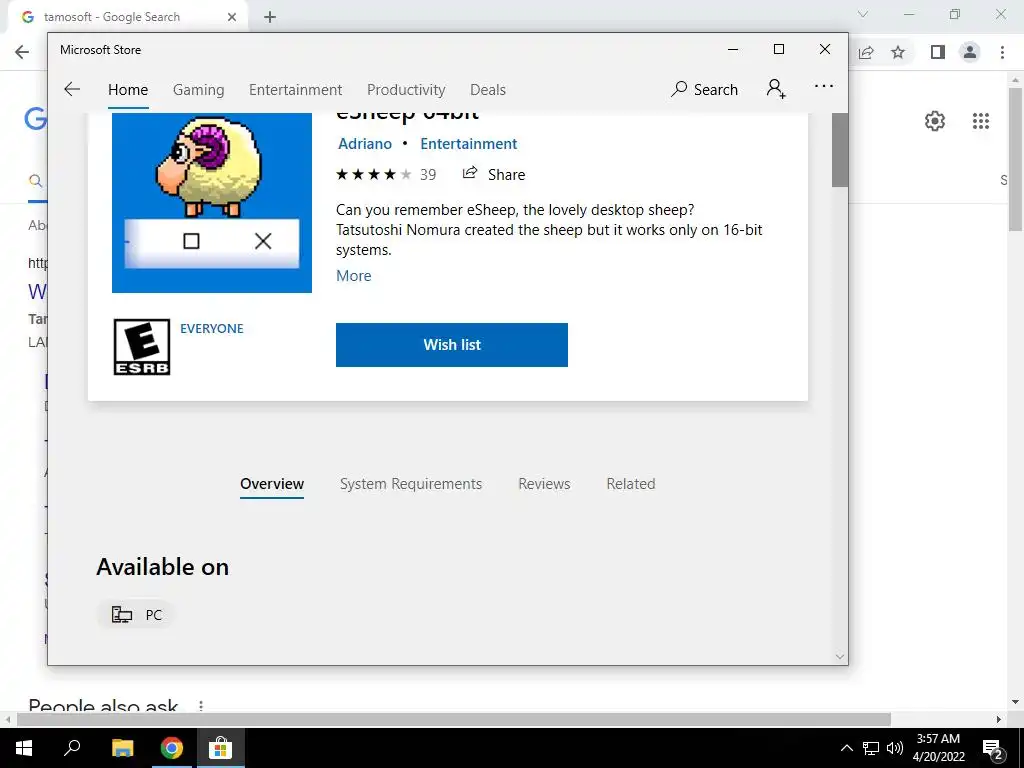Screen dimensions: 1024x768
Task: Add eSheep to Wish list
Action: (452, 345)
